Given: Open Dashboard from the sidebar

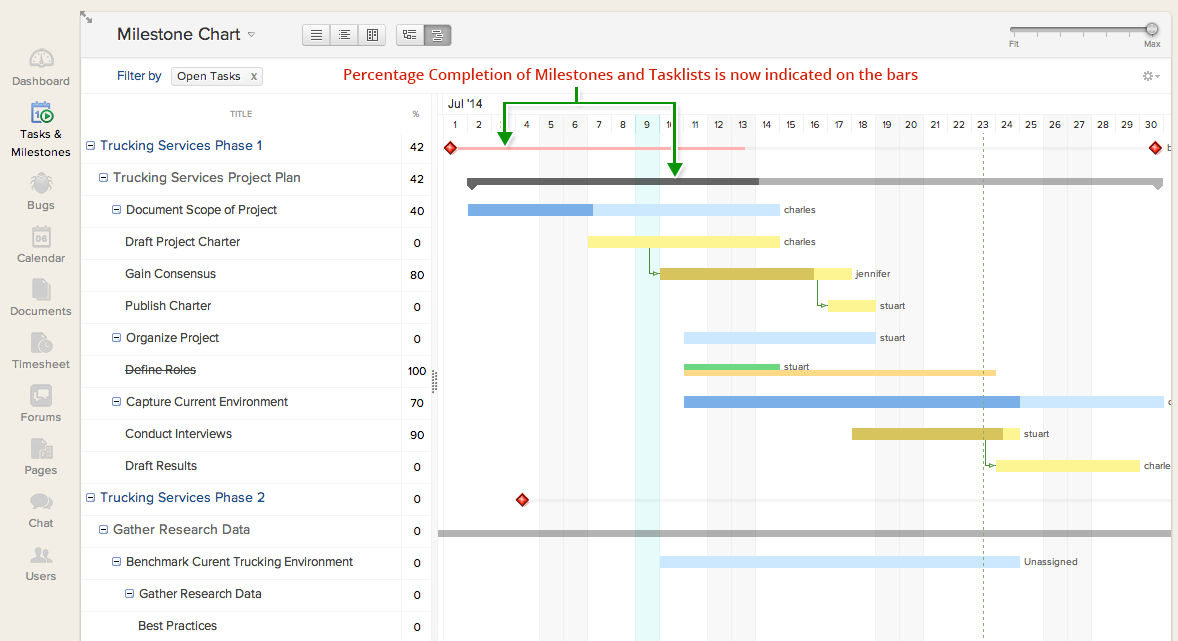Looking at the screenshot, I should pyautogui.click(x=41, y=66).
